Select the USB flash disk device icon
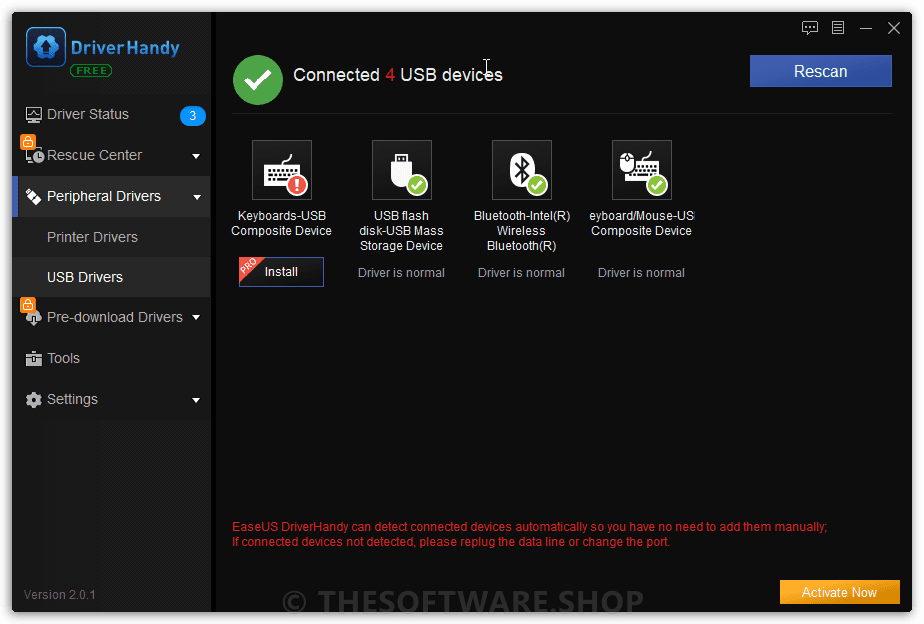 [402, 170]
